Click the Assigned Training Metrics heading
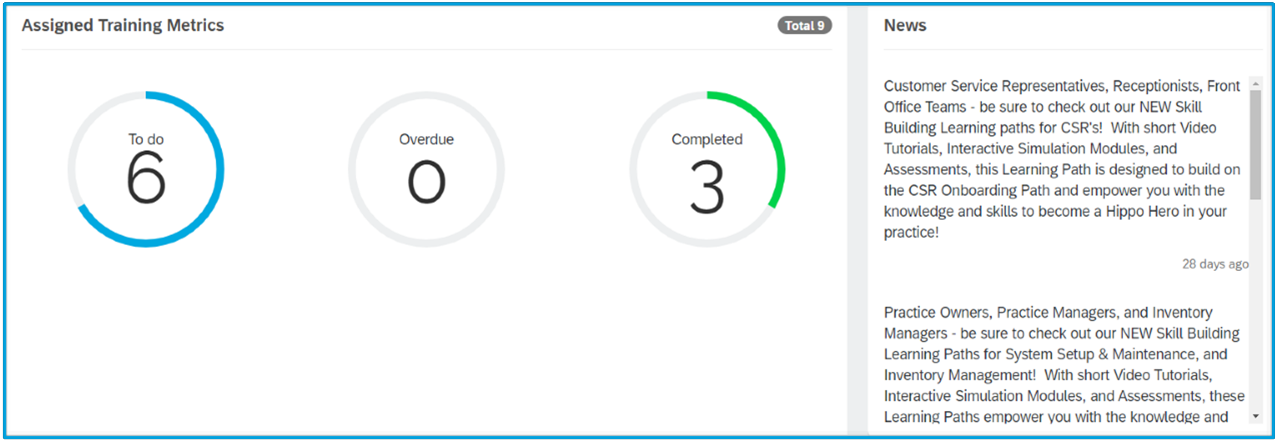 (123, 25)
